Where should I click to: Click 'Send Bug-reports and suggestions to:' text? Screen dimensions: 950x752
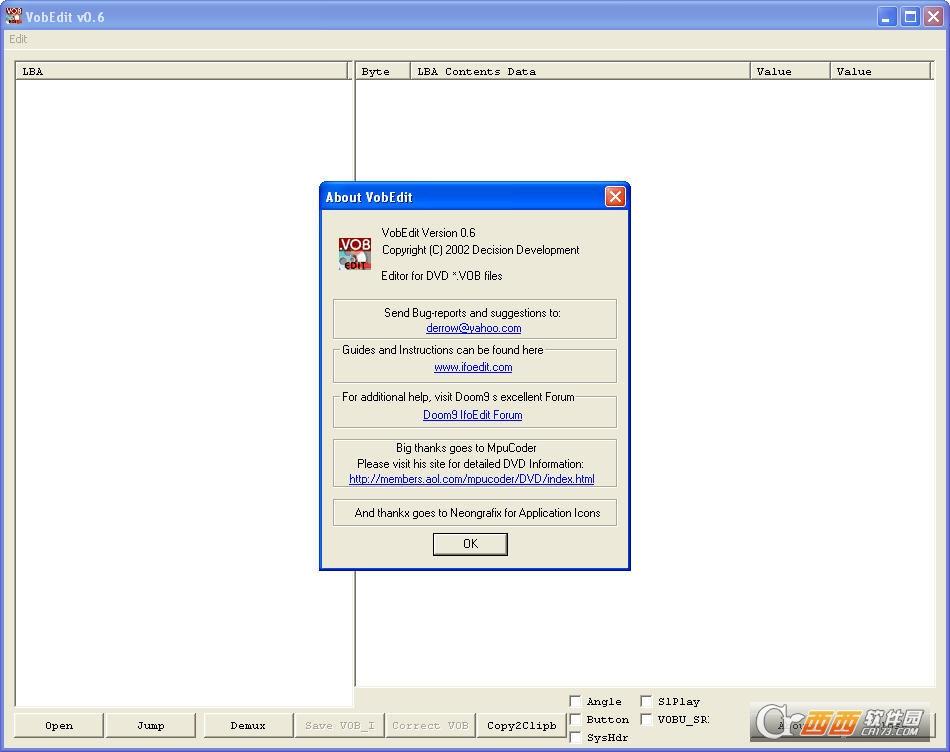click(x=472, y=313)
